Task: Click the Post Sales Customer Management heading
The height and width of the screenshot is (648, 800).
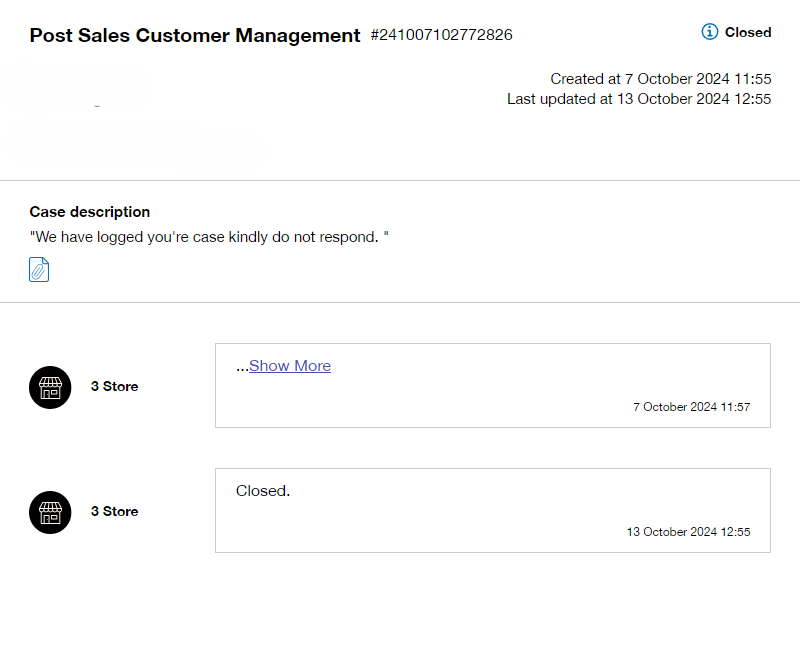Action: pos(195,35)
